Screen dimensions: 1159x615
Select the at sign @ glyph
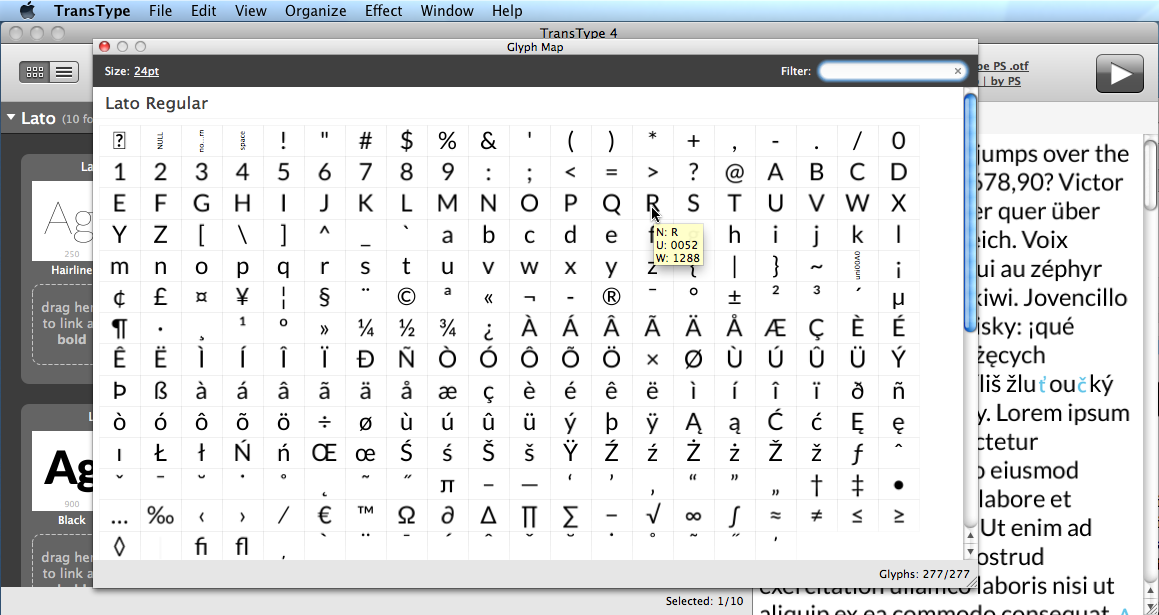point(734,172)
